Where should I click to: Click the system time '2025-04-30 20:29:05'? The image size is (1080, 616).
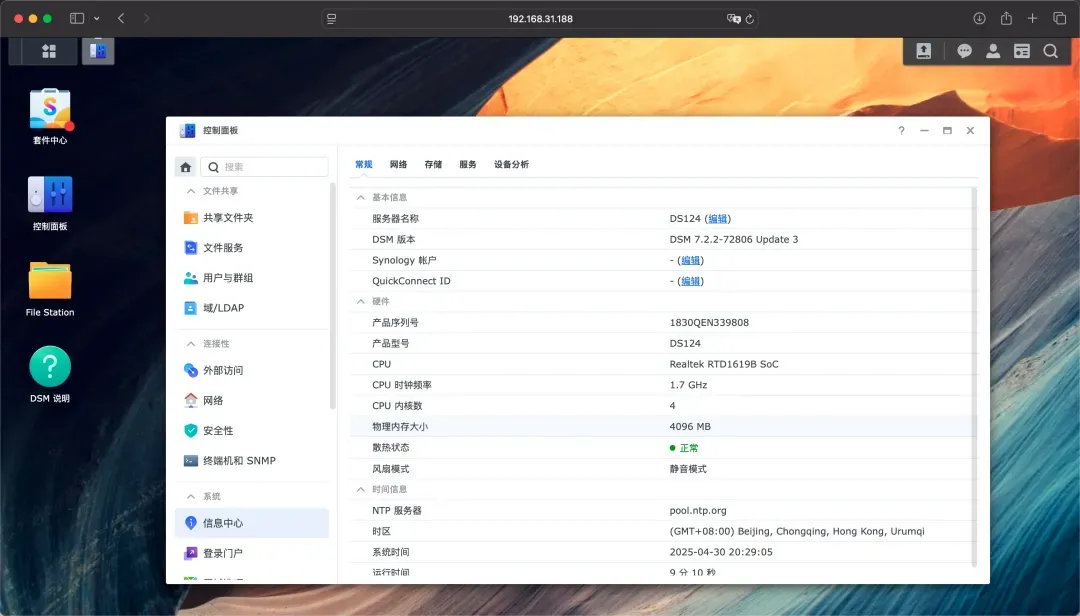721,552
